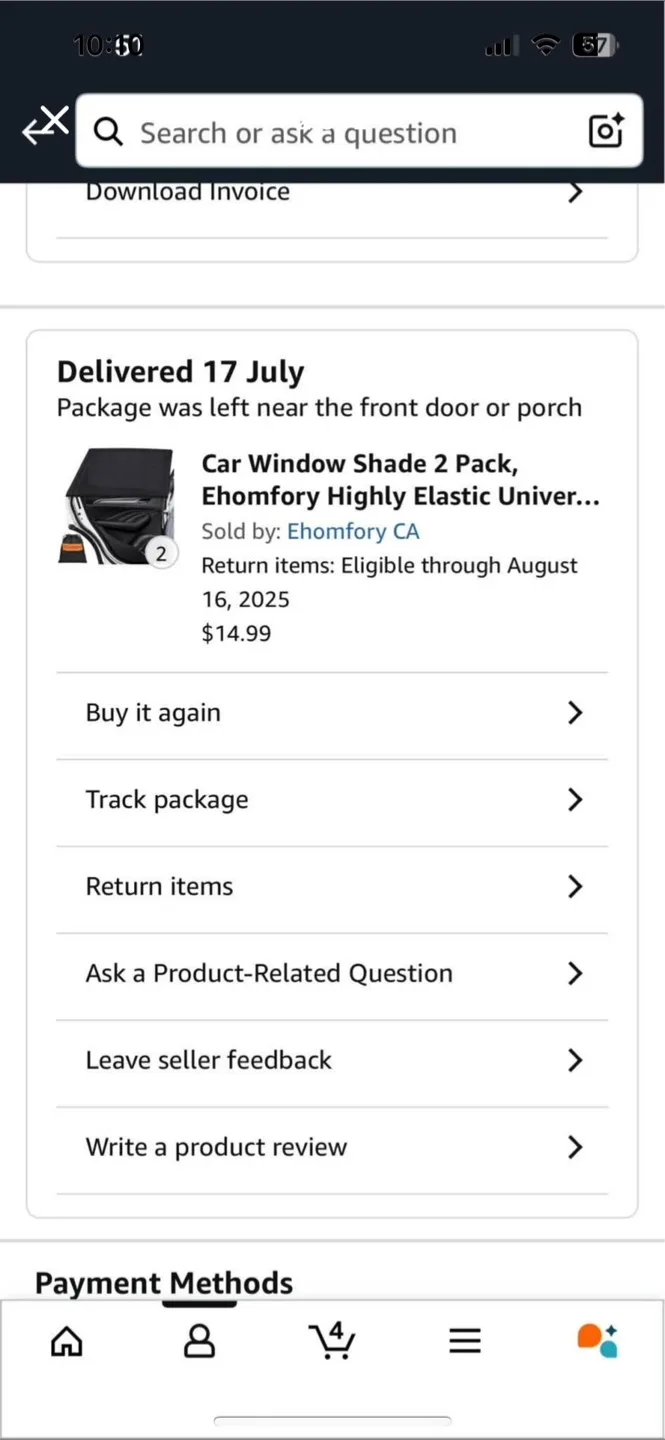Tap chevron beside Track package
The width and height of the screenshot is (665, 1440).
(575, 800)
